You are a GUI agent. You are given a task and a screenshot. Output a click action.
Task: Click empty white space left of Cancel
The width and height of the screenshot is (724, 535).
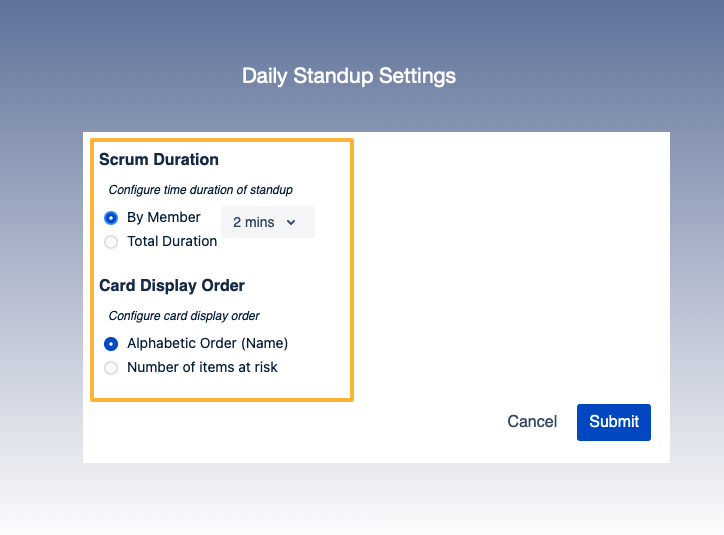click(x=300, y=430)
